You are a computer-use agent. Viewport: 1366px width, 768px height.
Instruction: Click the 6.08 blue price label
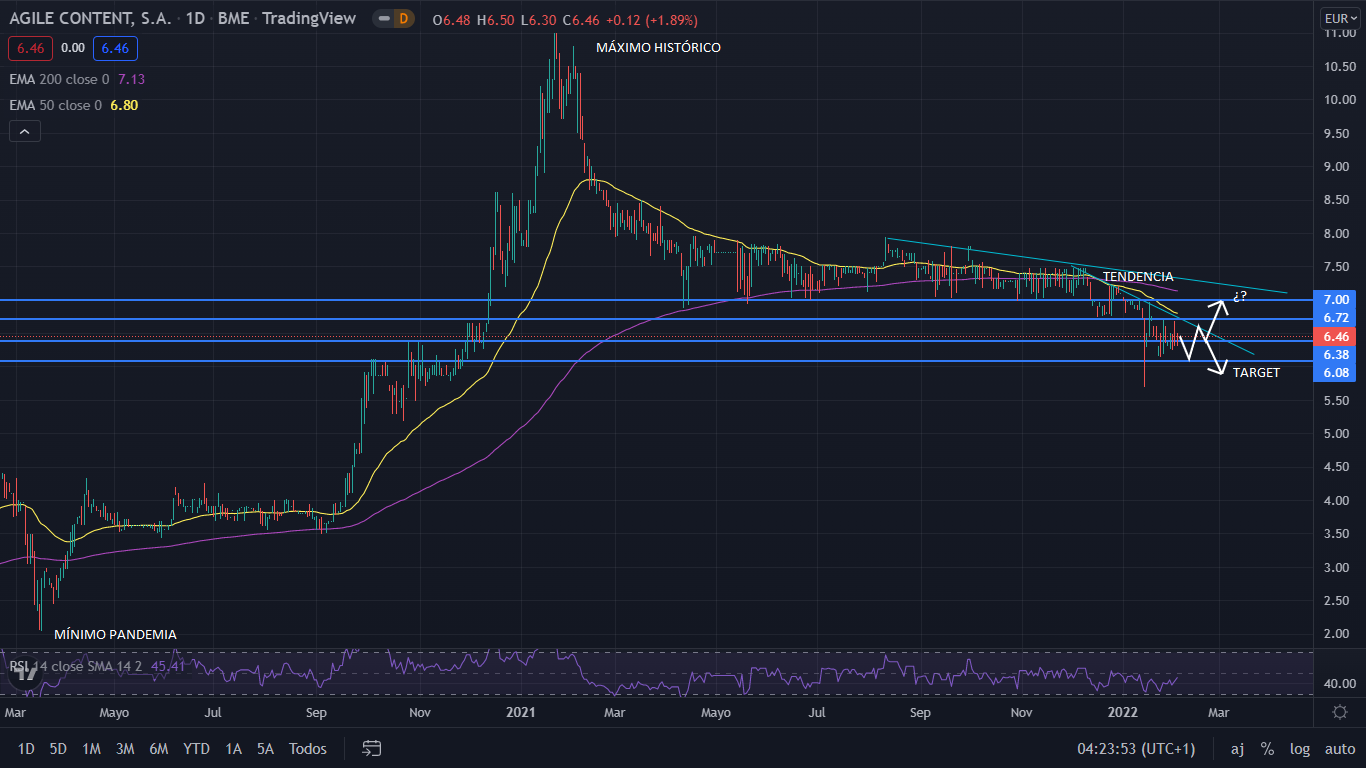(1337, 372)
